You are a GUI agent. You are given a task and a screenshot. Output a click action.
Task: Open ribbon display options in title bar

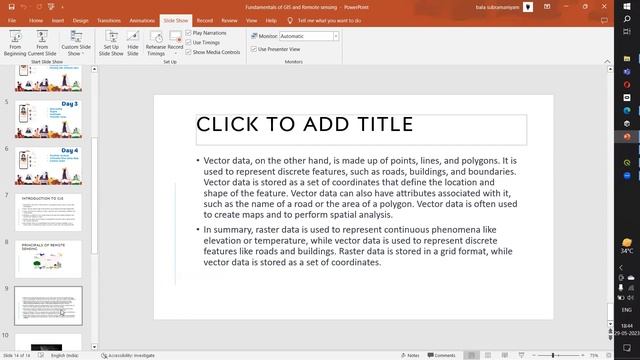547,7
